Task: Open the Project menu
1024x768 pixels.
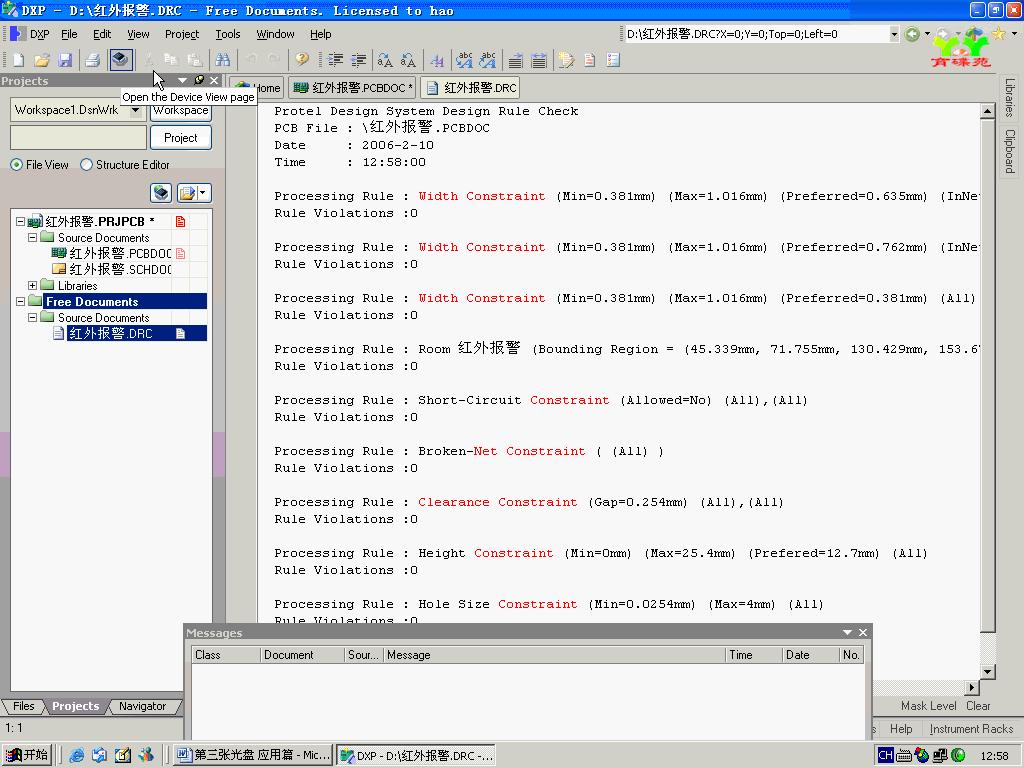Action: [182, 34]
